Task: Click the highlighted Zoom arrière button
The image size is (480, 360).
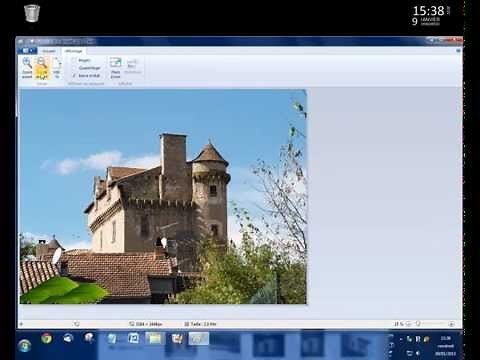Action: pos(42,68)
